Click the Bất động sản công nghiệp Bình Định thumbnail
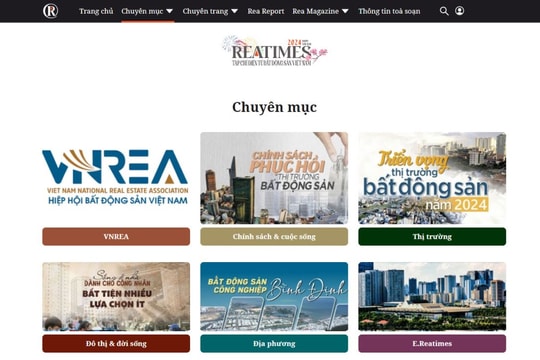This screenshot has height=360, width=540. pyautogui.click(x=274, y=297)
